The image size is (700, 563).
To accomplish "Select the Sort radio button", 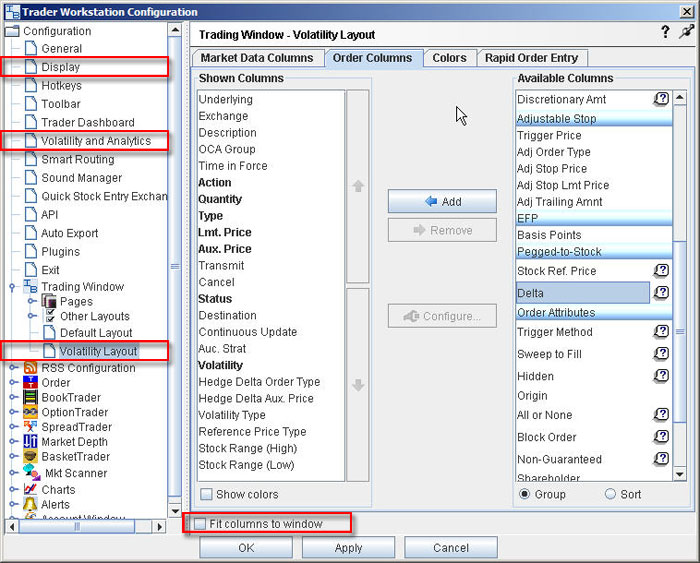I will tap(610, 494).
